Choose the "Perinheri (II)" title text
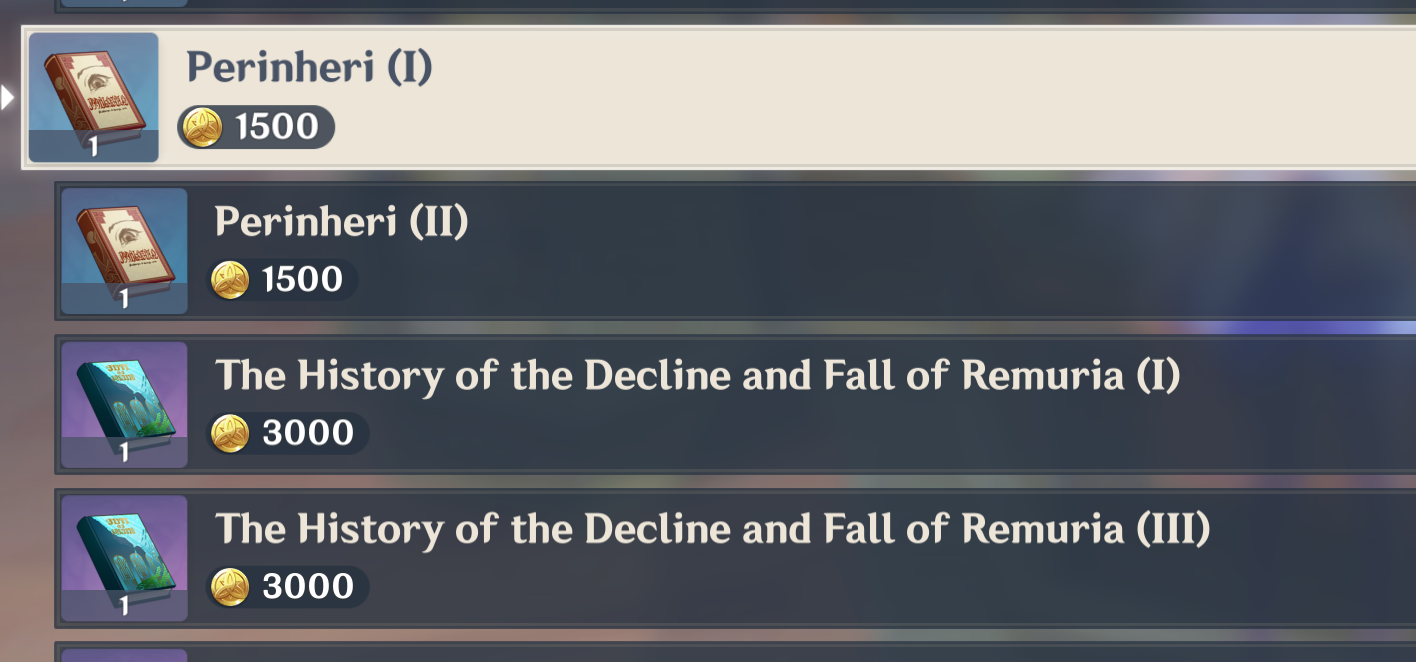 tap(341, 221)
